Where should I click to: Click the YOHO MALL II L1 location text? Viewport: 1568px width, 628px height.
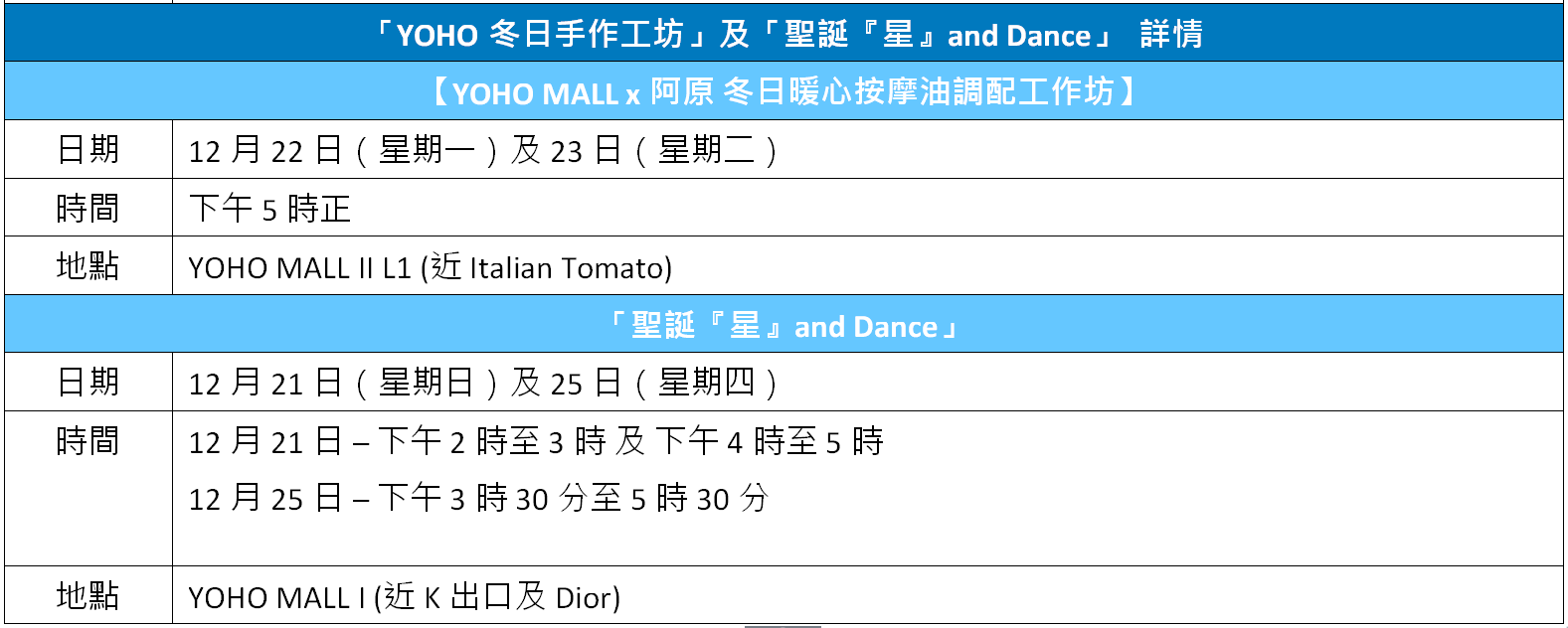point(298,267)
